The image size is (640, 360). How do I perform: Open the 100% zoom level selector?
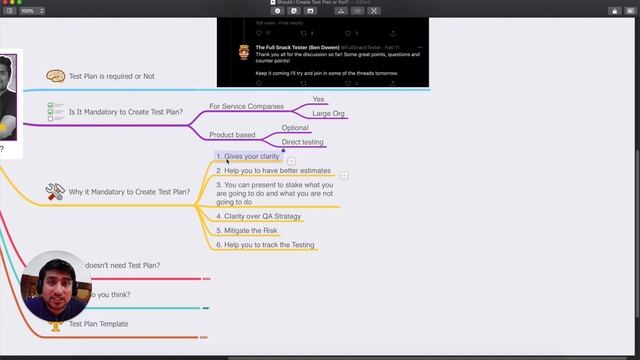(32, 11)
